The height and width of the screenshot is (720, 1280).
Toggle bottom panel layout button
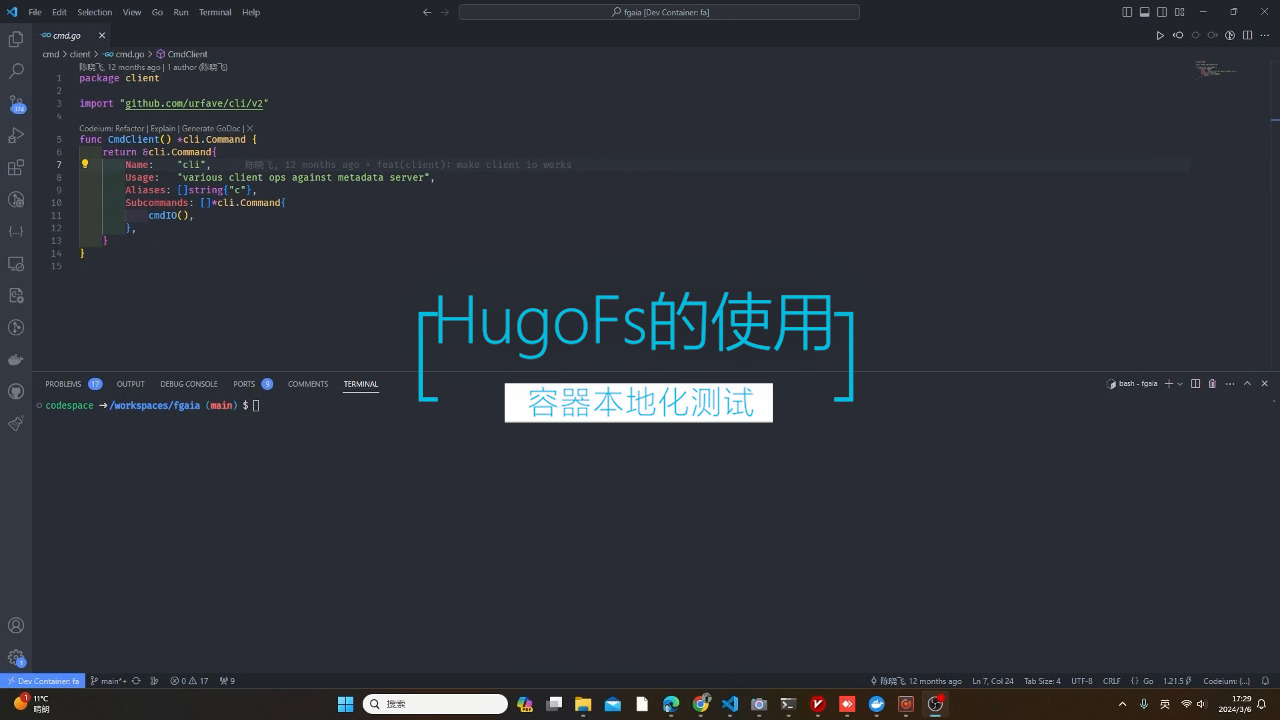pyautogui.click(x=1145, y=12)
